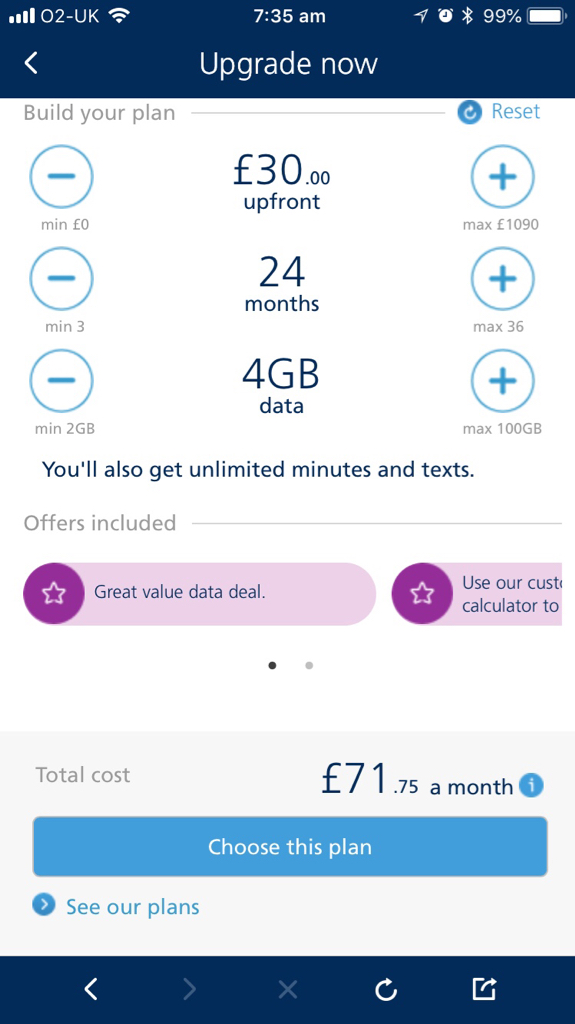Click the circular Reset arrow icon
The width and height of the screenshot is (575, 1024).
(x=469, y=112)
